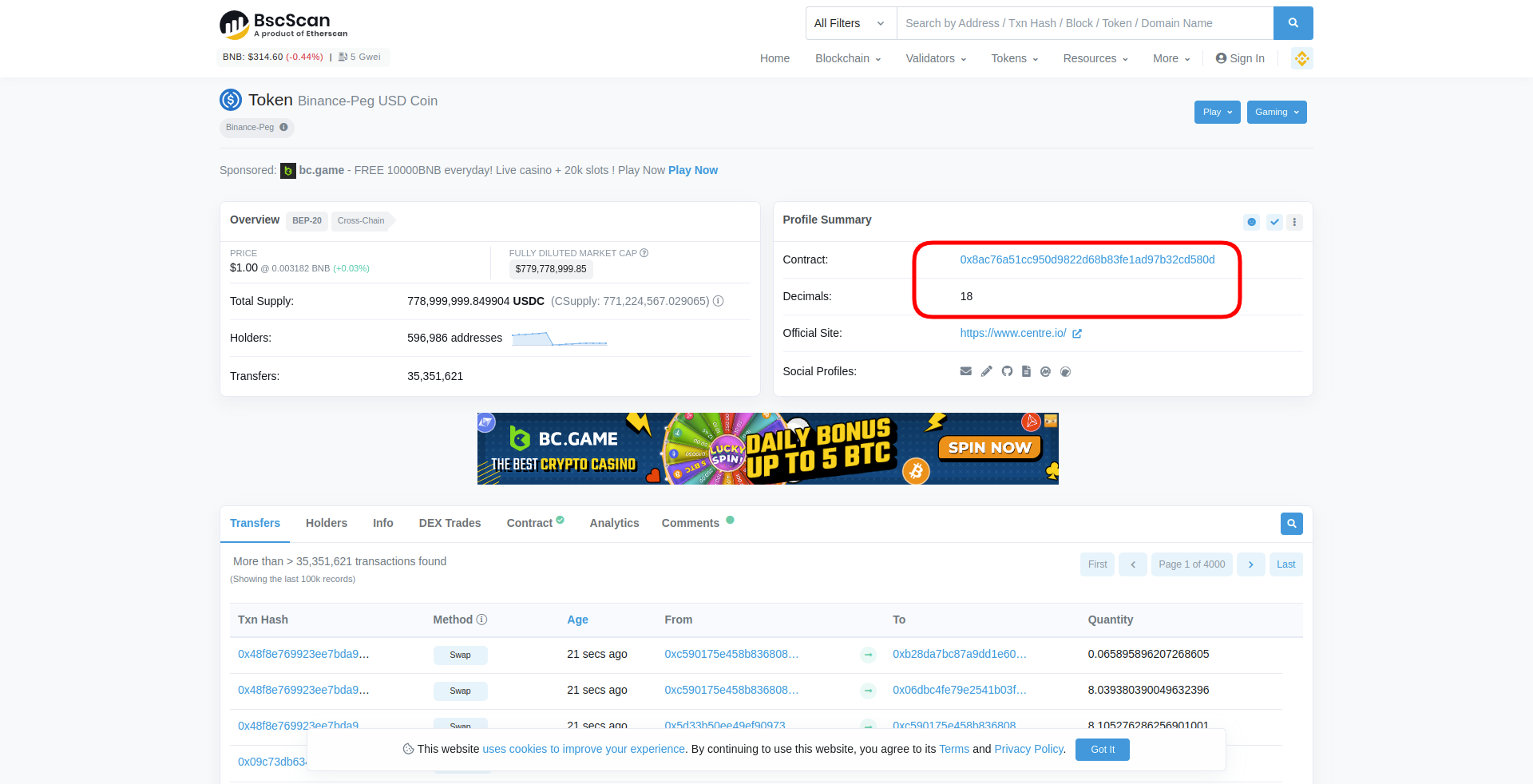Open the All Filters dropdown
This screenshot has width=1533, height=784.
coord(851,23)
